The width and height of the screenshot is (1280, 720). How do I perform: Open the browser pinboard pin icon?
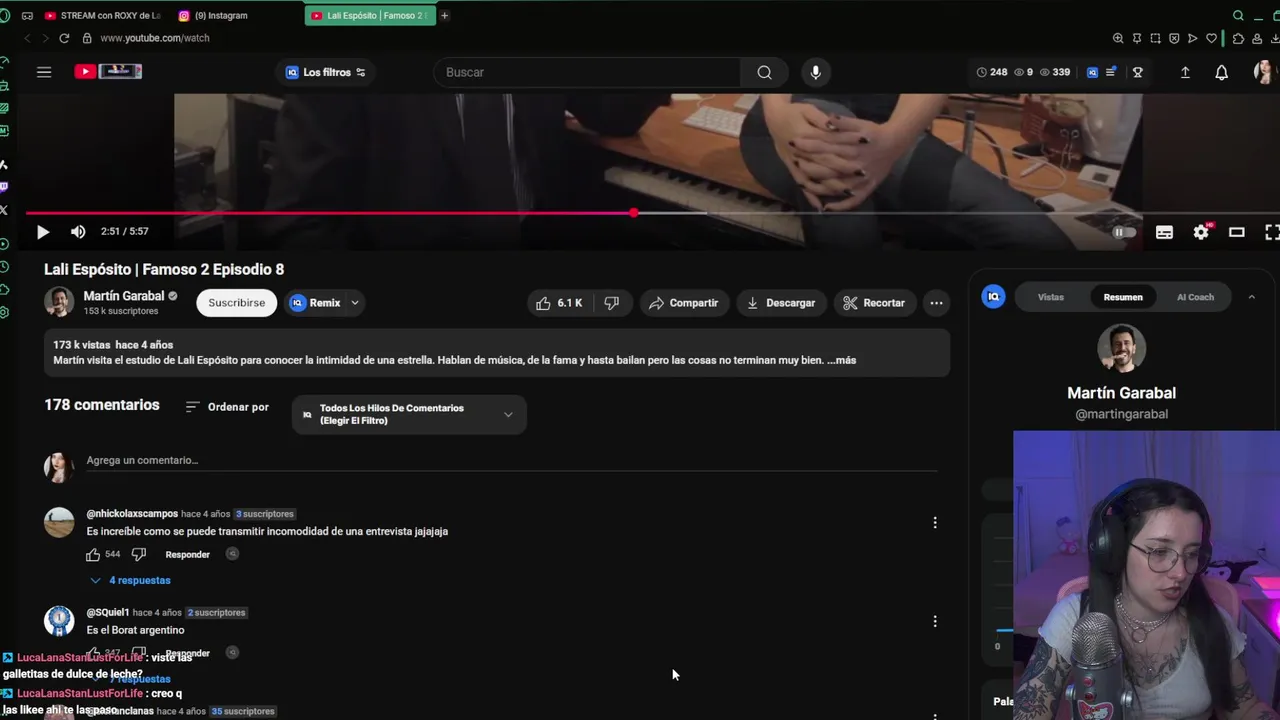coord(1137,38)
